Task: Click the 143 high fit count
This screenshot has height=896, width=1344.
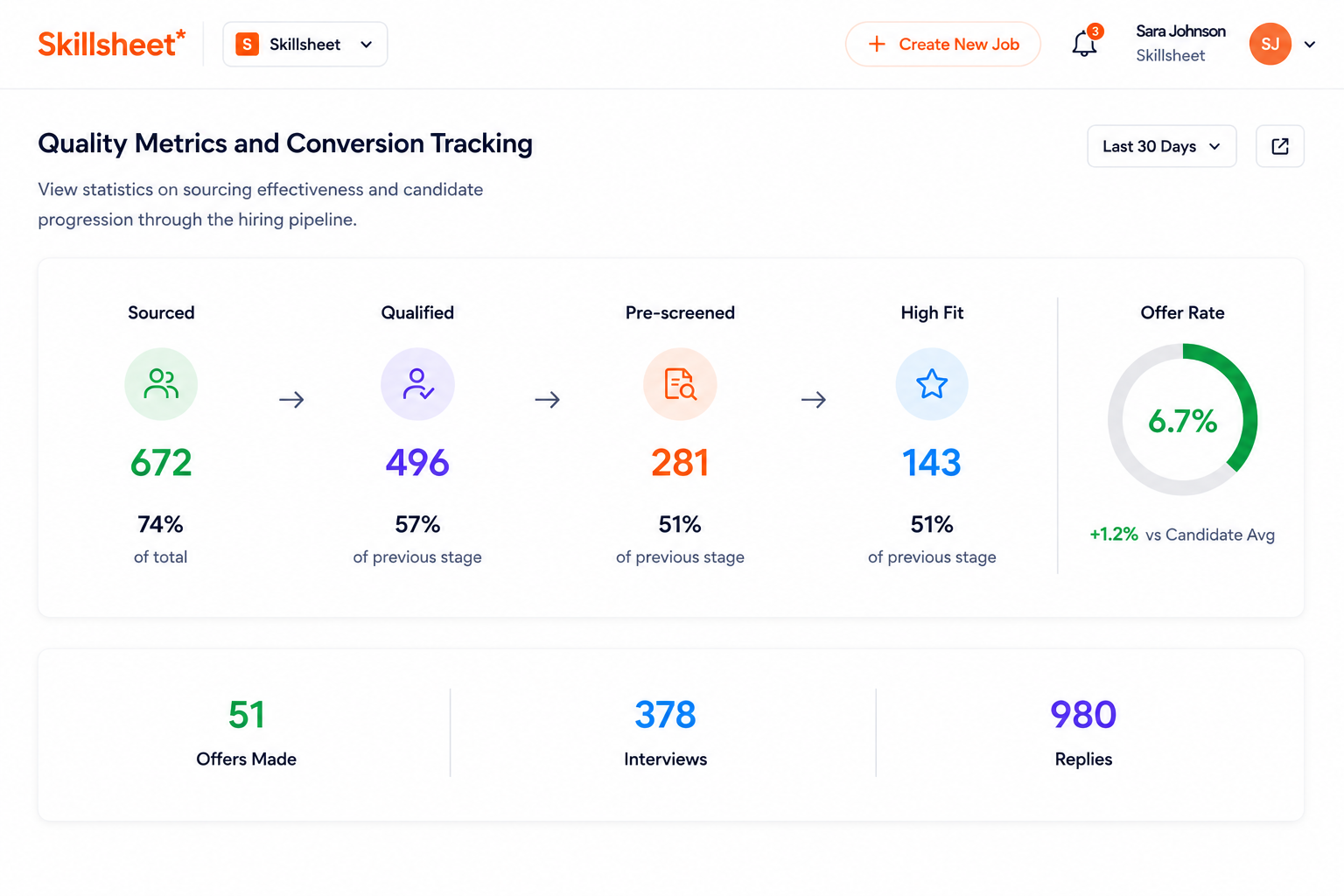Action: coord(932,463)
